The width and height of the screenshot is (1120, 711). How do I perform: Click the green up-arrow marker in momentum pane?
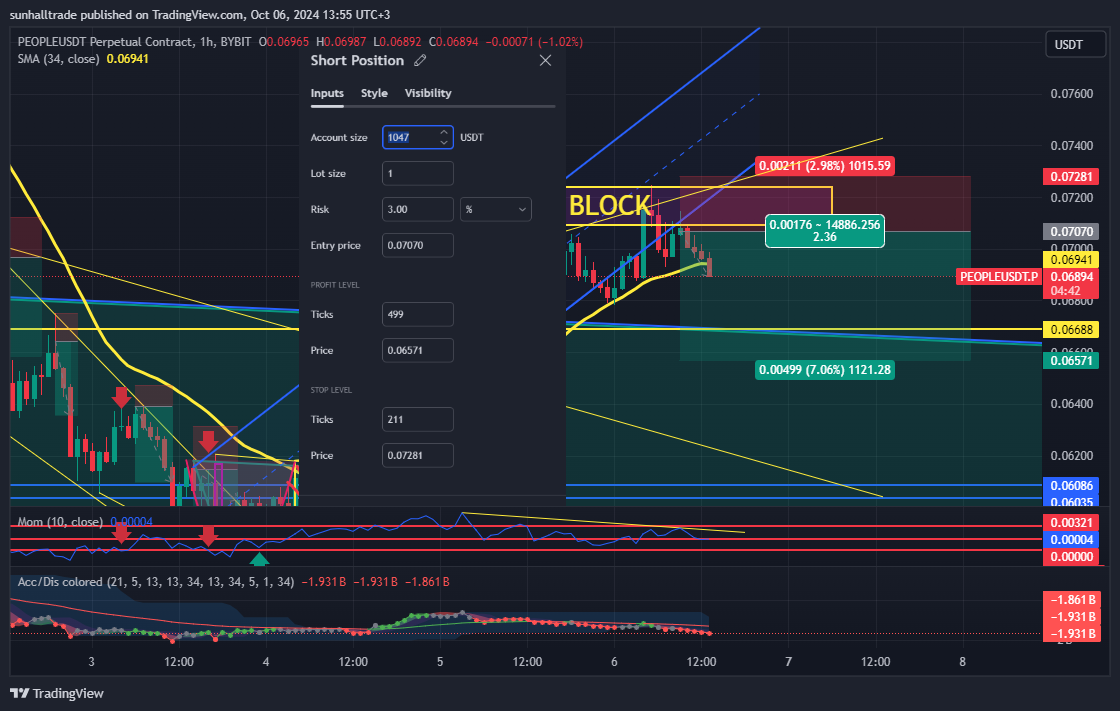coord(259,559)
